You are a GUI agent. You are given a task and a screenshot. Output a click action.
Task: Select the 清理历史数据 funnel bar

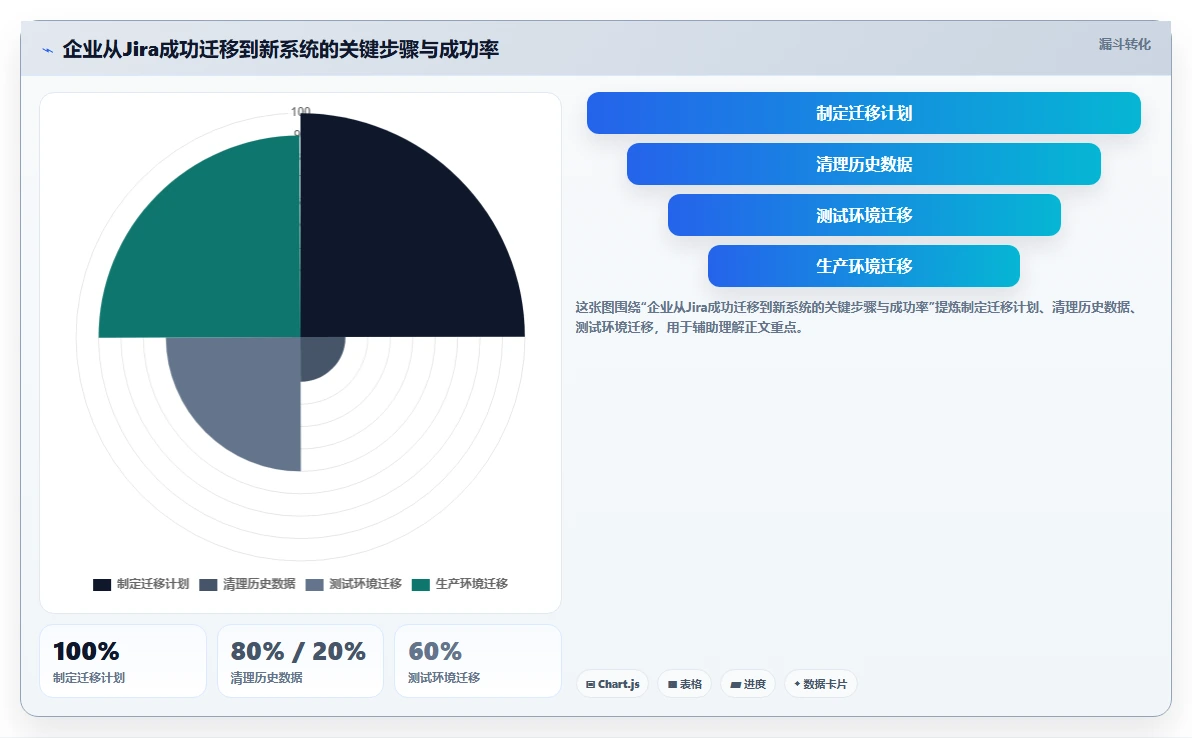[864, 164]
